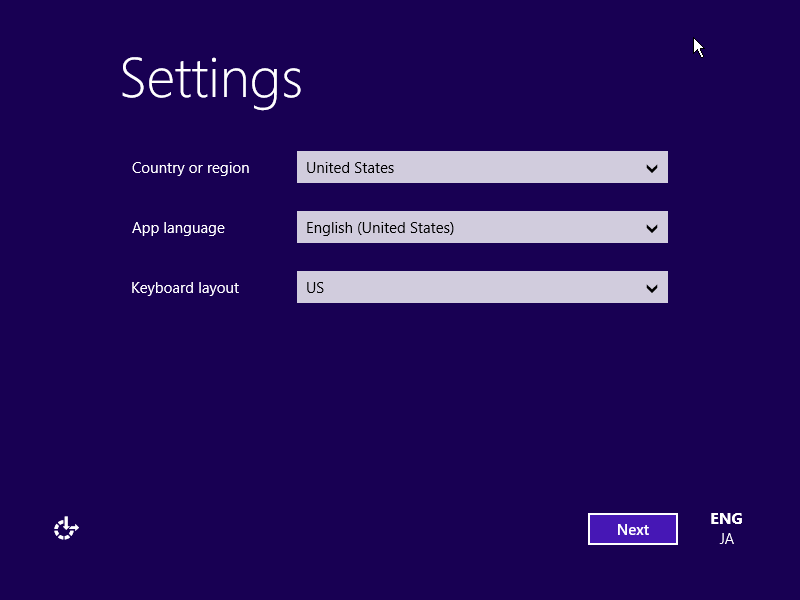Click the Keyboard layout label
This screenshot has width=800, height=600.
pyautogui.click(x=185, y=287)
